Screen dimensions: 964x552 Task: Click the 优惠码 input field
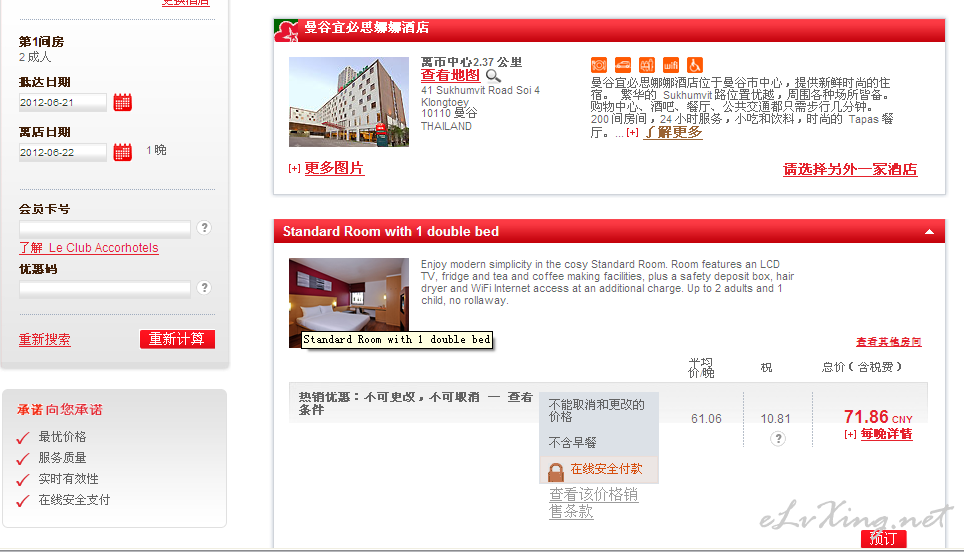click(x=105, y=289)
